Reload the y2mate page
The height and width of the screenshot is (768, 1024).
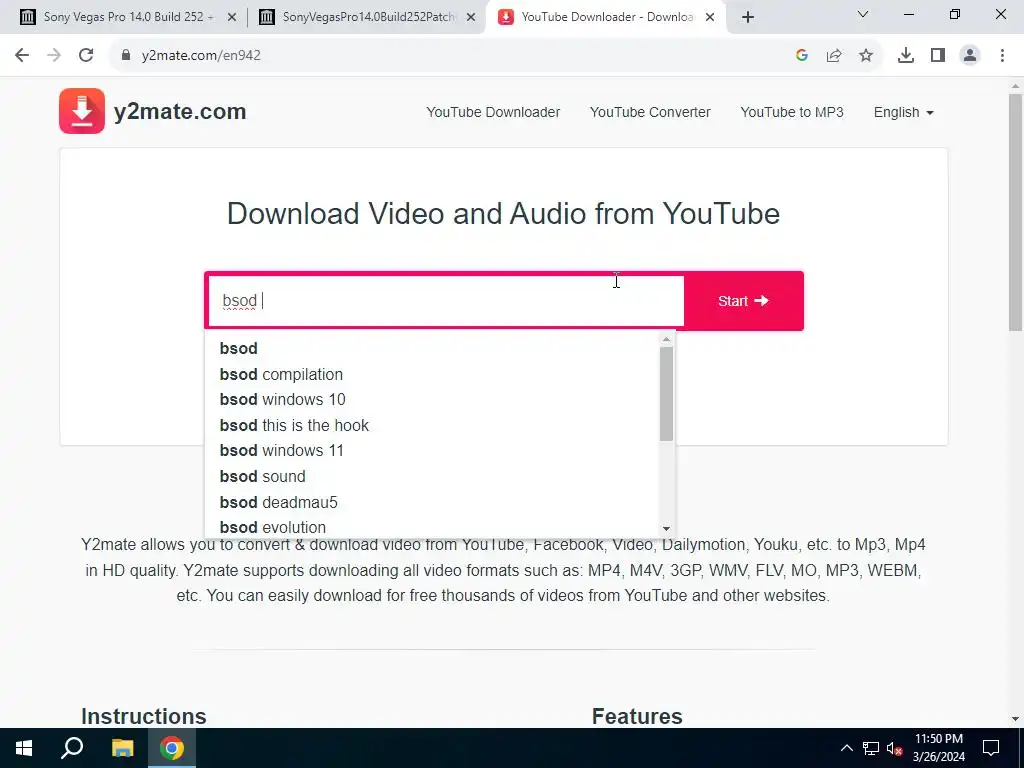click(x=86, y=56)
